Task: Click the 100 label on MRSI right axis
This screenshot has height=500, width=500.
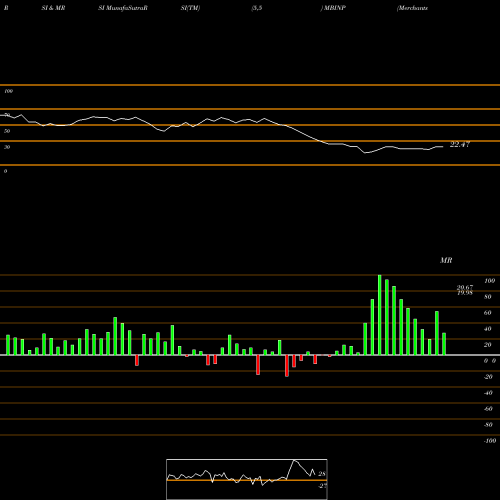Action: pos(489,281)
